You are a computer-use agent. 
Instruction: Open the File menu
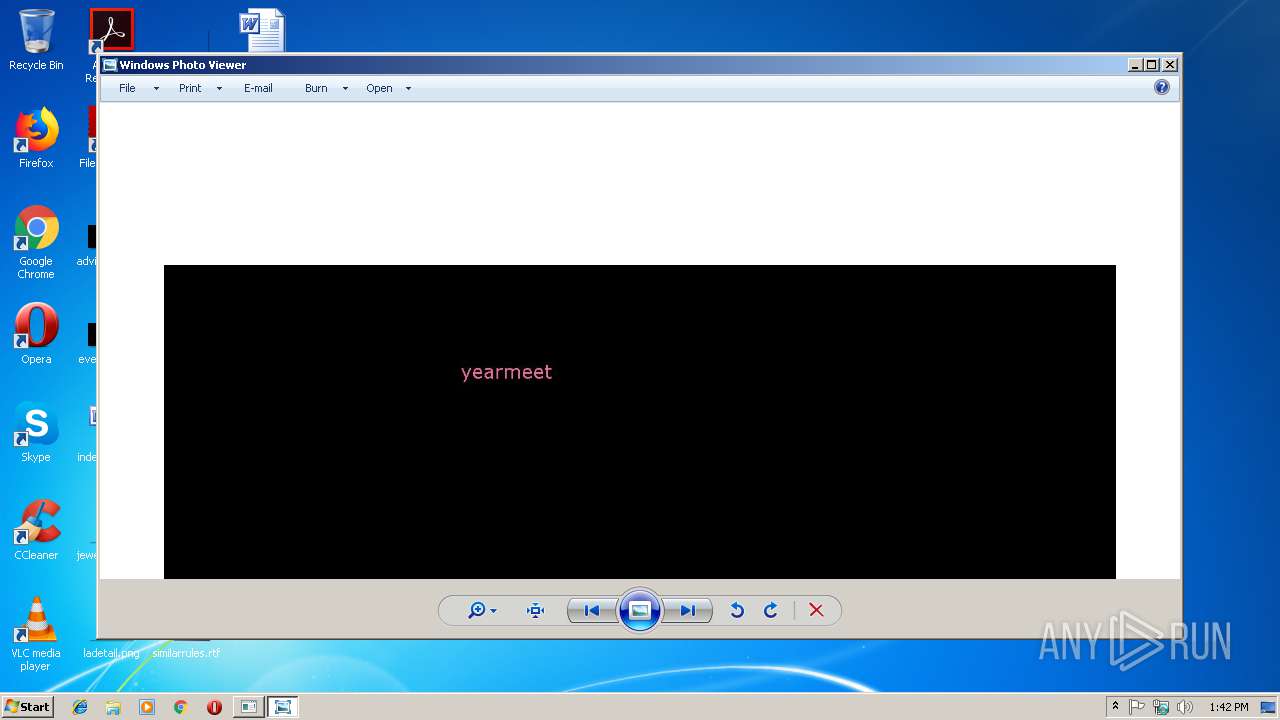(x=127, y=88)
